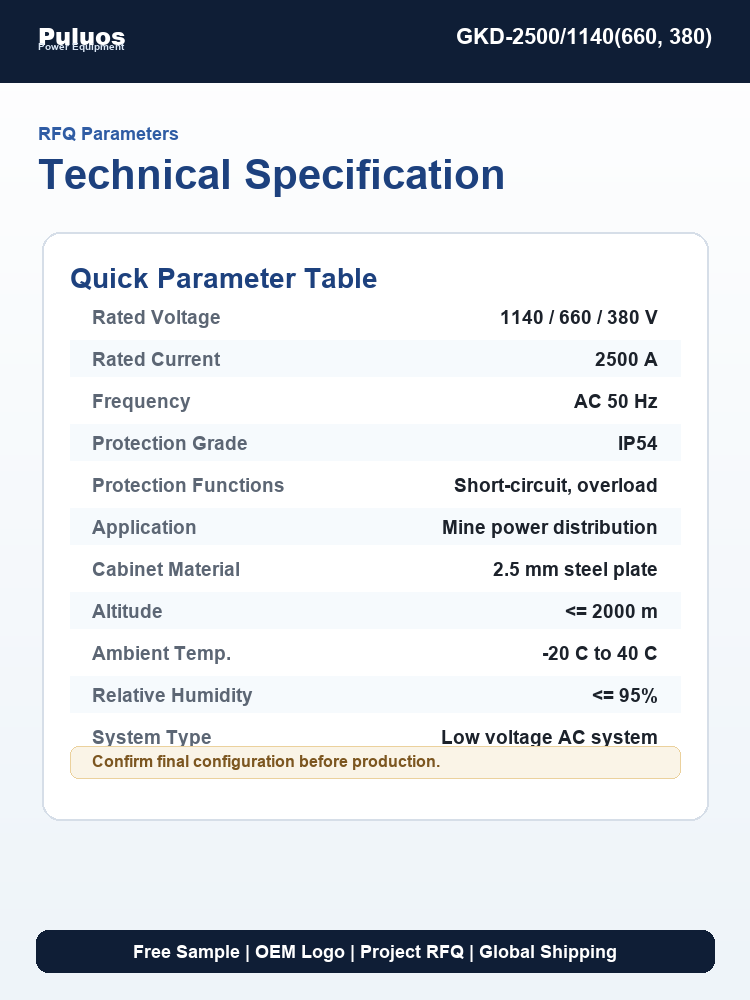Select Project RFQ in the footer bar

tap(412, 952)
